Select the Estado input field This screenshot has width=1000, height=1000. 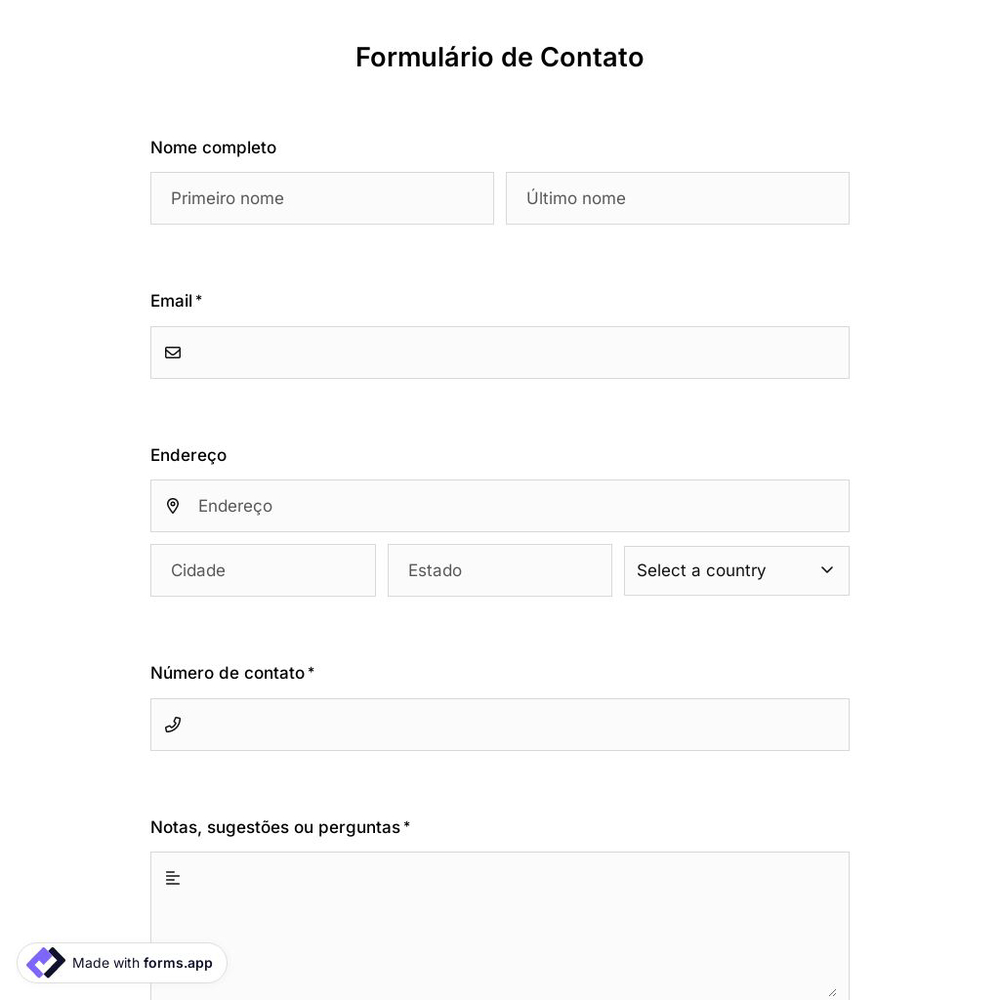[x=499, y=570]
